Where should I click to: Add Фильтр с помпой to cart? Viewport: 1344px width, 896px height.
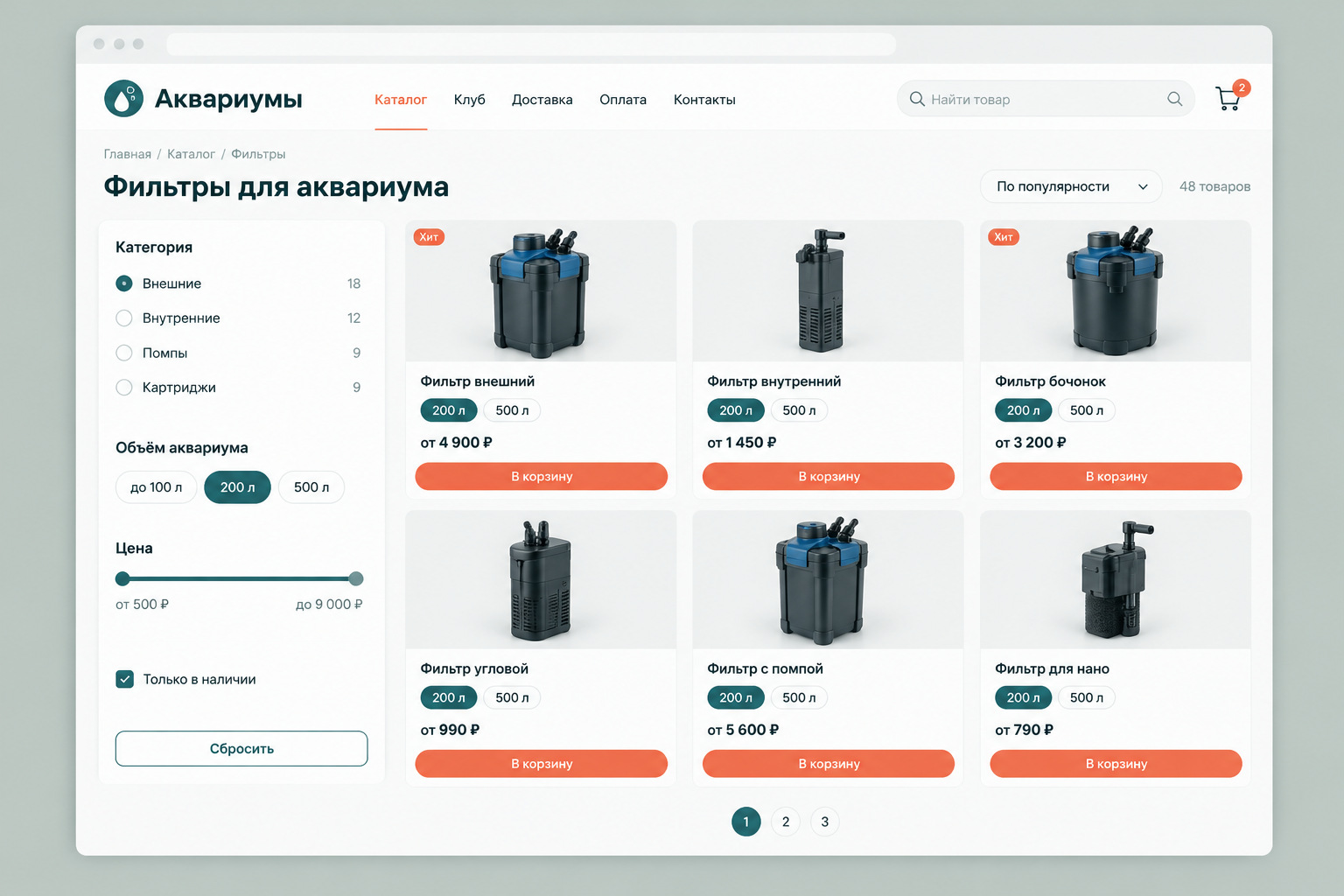pos(829,763)
